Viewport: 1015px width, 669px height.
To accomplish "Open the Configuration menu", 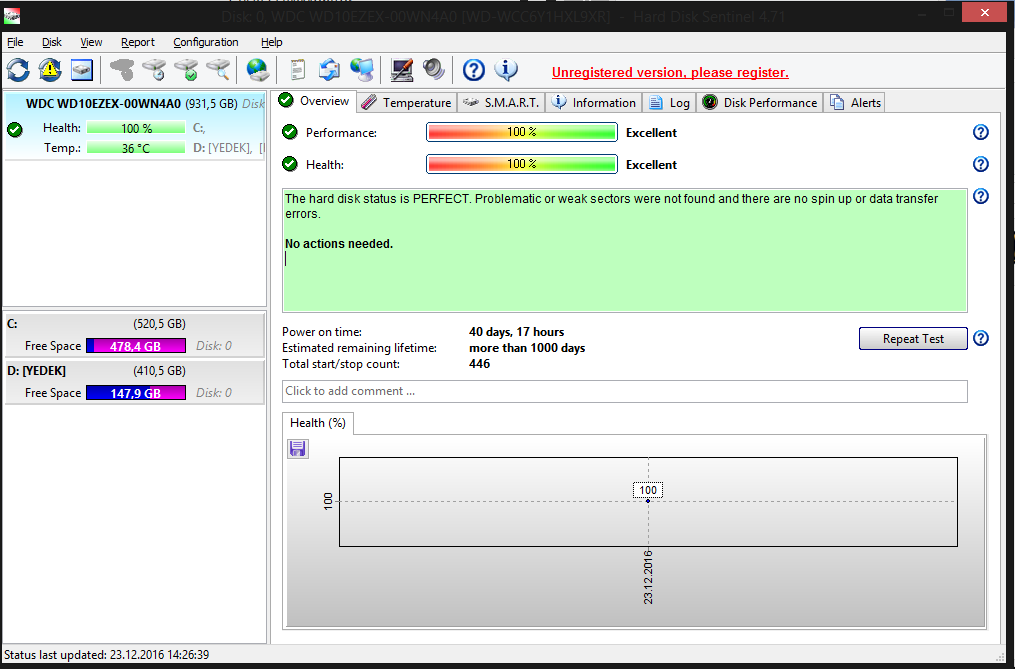I will [x=205, y=42].
